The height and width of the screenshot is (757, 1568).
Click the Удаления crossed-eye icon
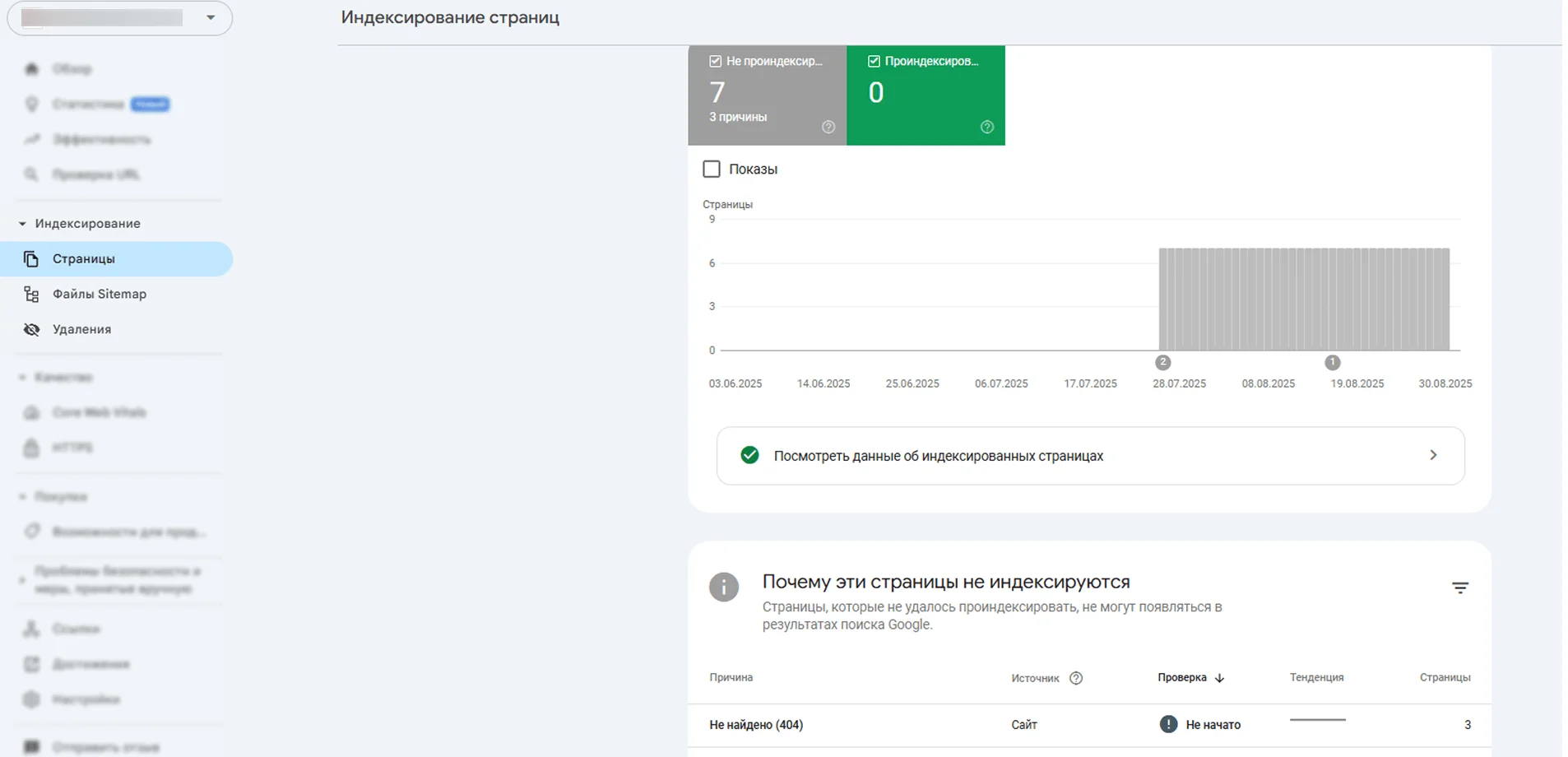pos(31,330)
